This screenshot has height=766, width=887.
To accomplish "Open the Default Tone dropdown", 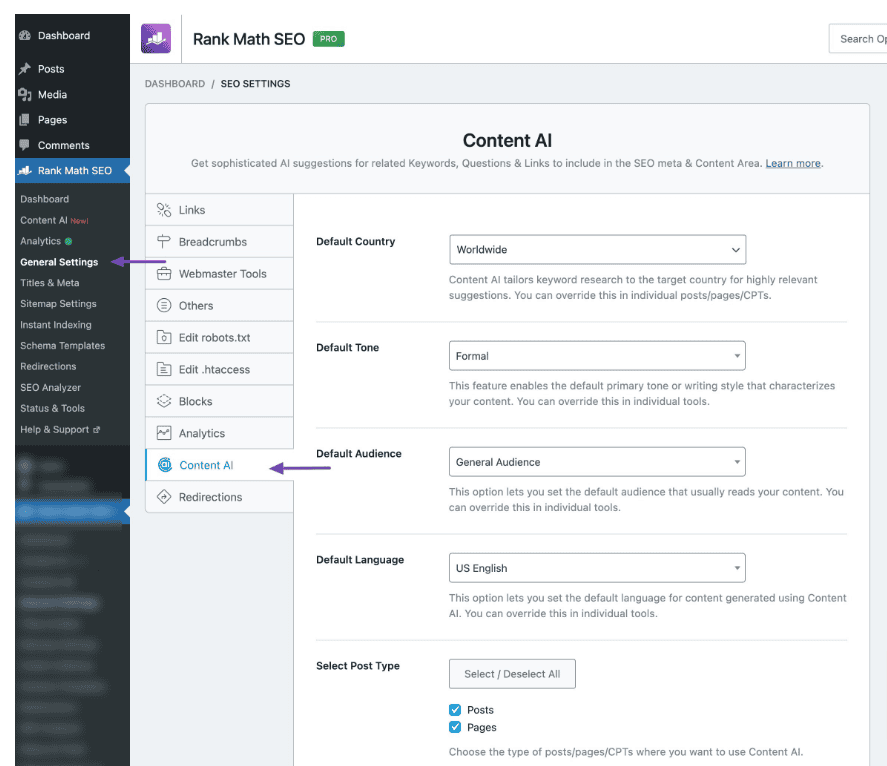I will click(597, 356).
